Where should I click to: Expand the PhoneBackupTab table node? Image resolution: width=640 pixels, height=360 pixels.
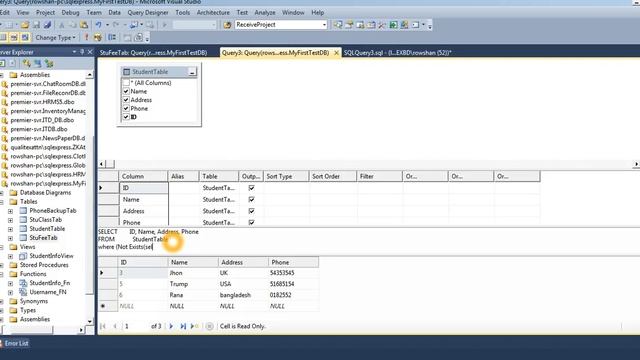[11, 211]
